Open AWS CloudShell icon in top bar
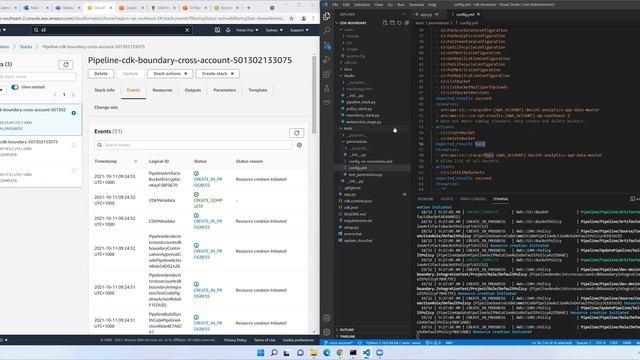Viewport: 640px width, 360px height. (217, 30)
